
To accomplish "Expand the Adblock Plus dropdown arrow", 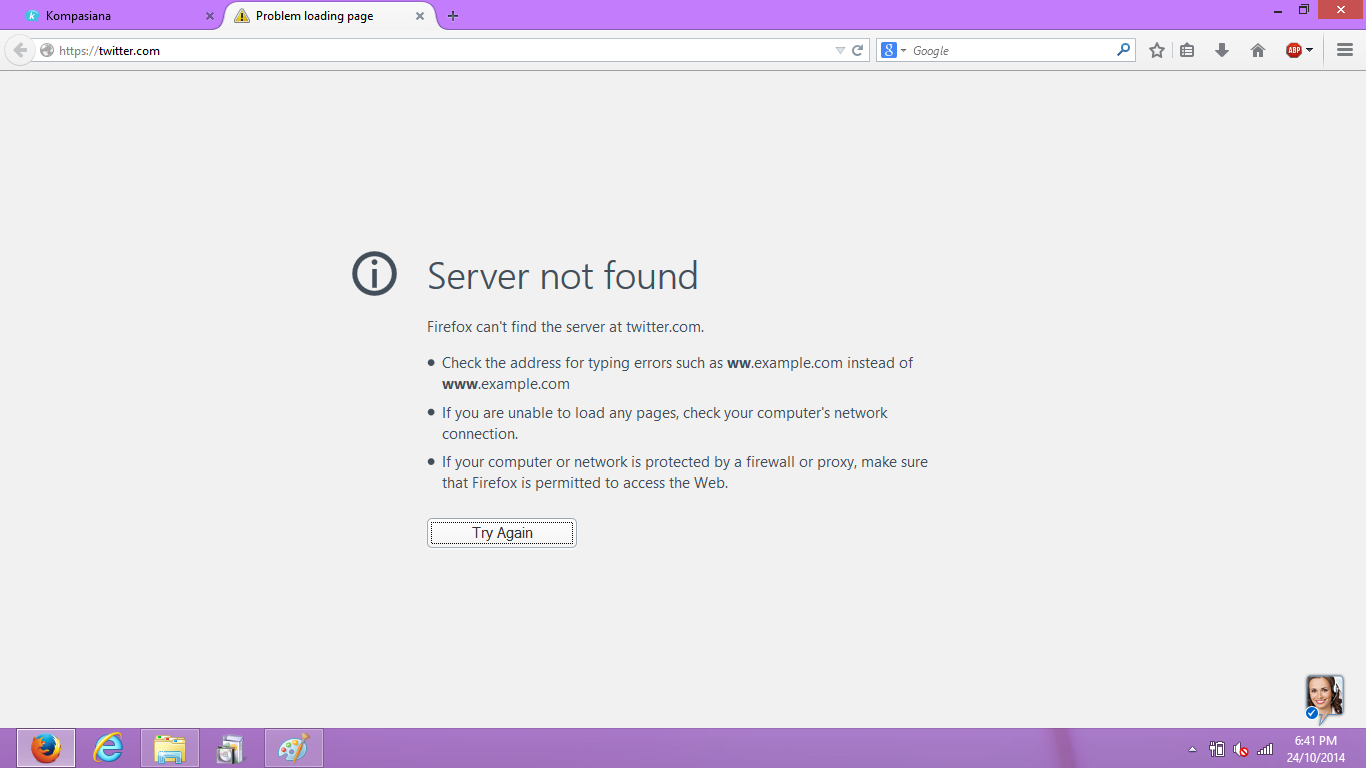I will click(x=1310, y=50).
